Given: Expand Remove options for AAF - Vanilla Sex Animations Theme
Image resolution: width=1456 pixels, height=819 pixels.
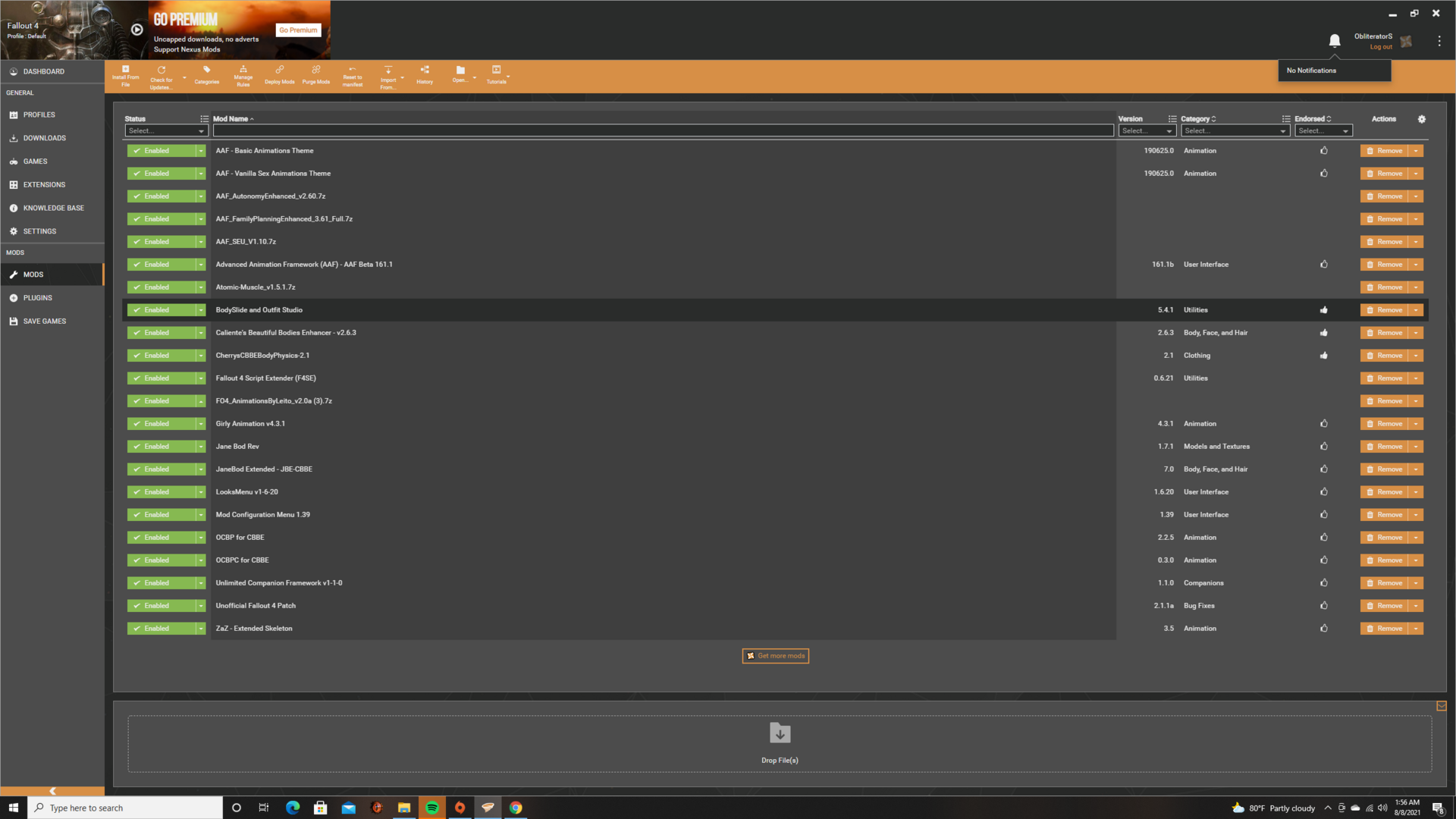Looking at the screenshot, I should coord(1416,174).
